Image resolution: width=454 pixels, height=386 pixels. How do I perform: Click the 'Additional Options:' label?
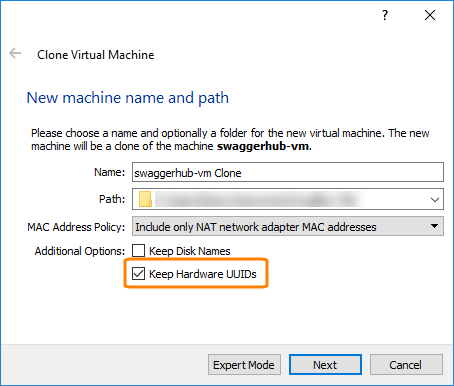click(80, 251)
